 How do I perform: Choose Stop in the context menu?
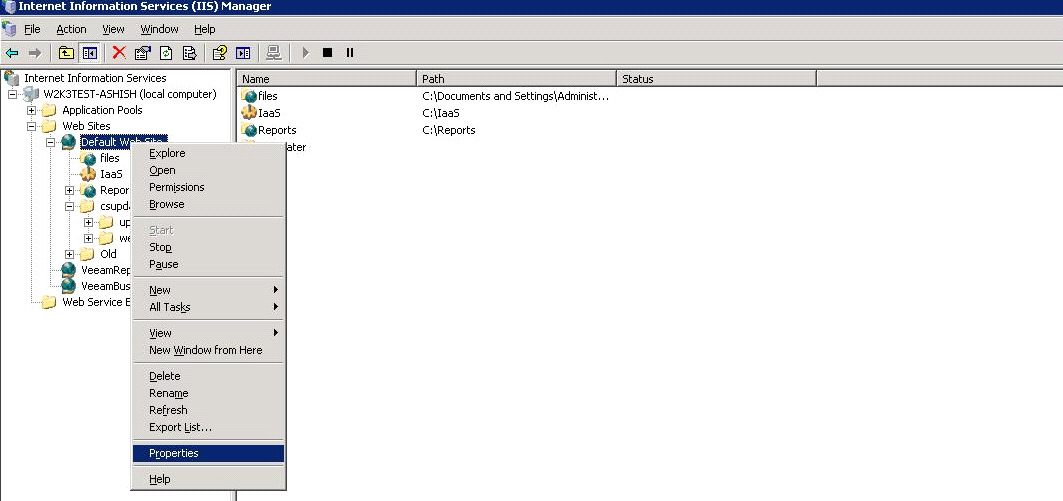coord(208,247)
